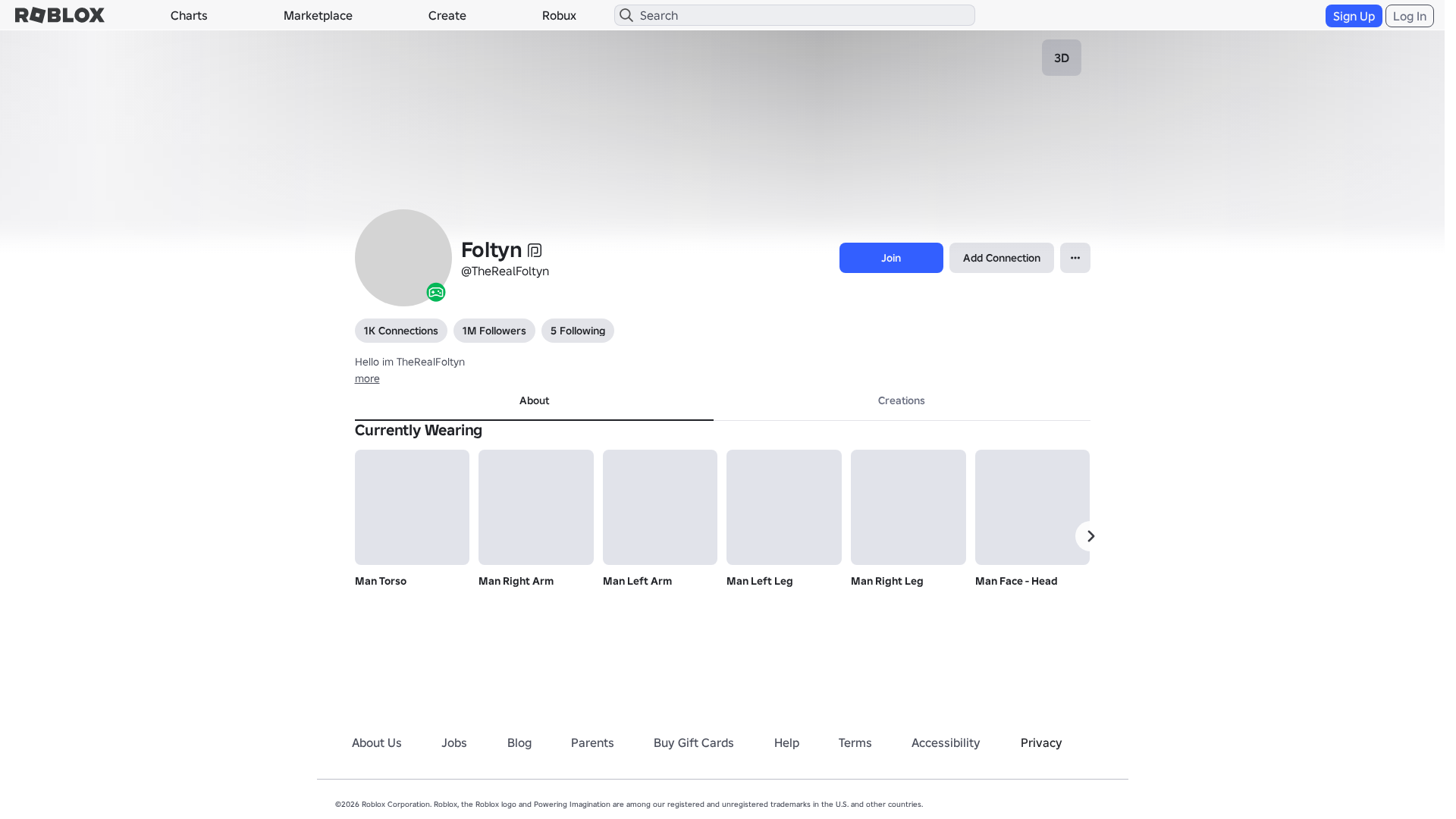Open the Create menu item
Viewport: 1456px width, 819px height.
[x=447, y=15]
